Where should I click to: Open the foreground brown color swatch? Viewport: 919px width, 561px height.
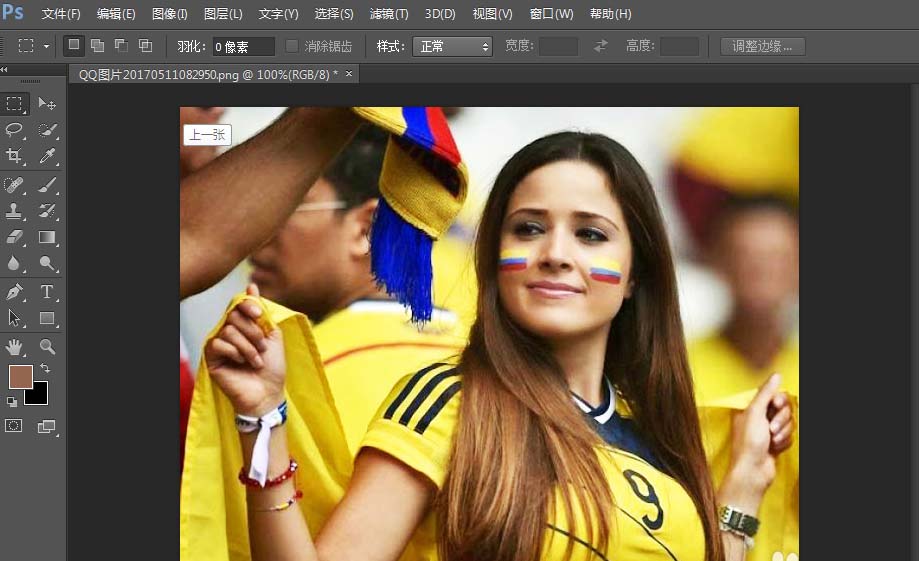point(20,376)
